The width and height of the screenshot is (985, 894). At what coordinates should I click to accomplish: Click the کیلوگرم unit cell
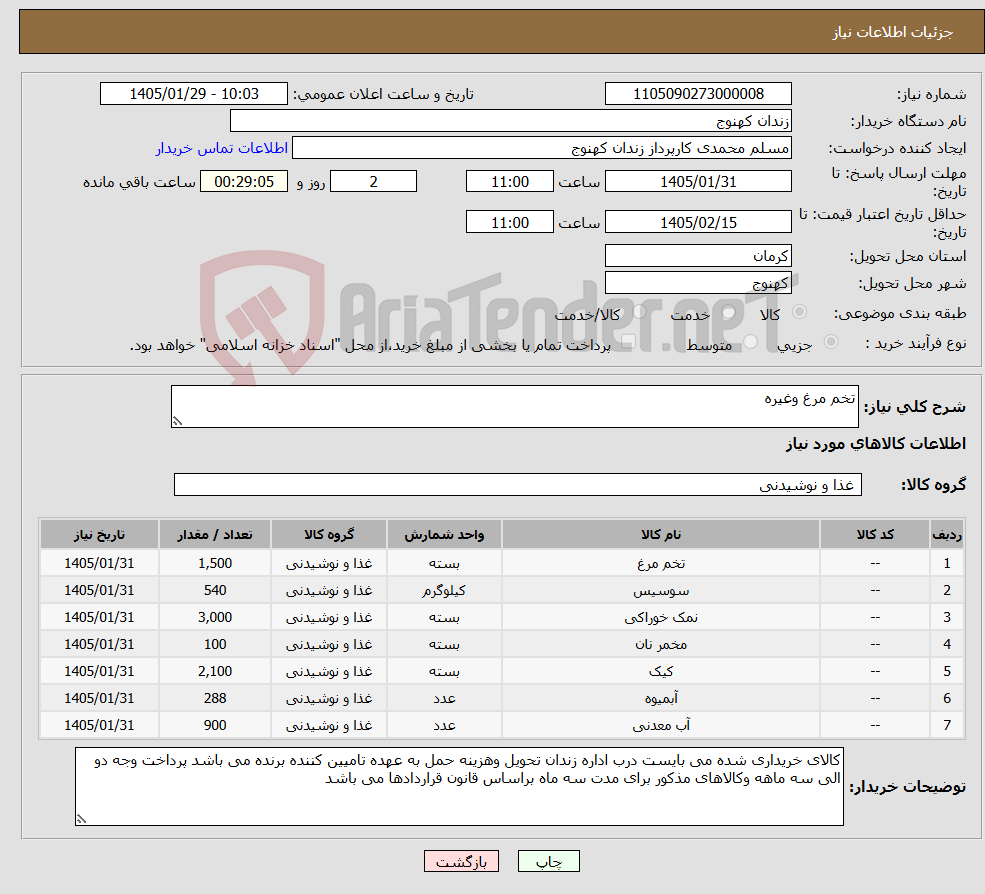pos(444,591)
